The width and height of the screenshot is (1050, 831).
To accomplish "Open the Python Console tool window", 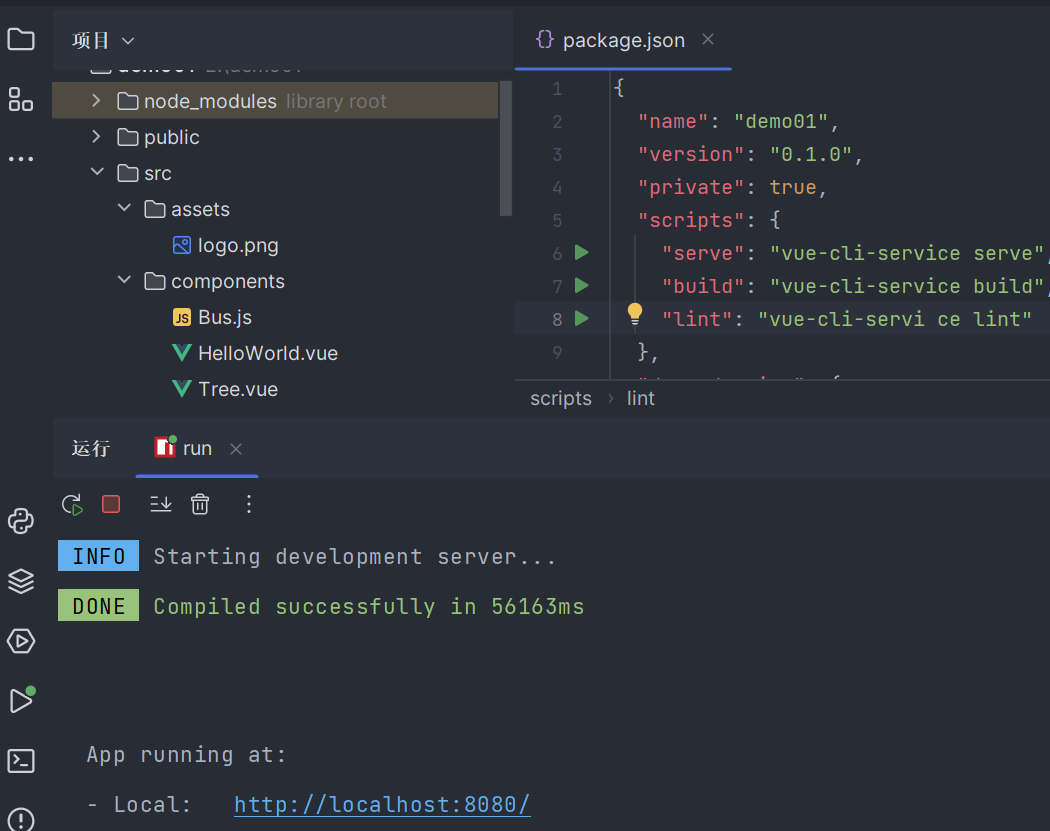I will click(21, 521).
